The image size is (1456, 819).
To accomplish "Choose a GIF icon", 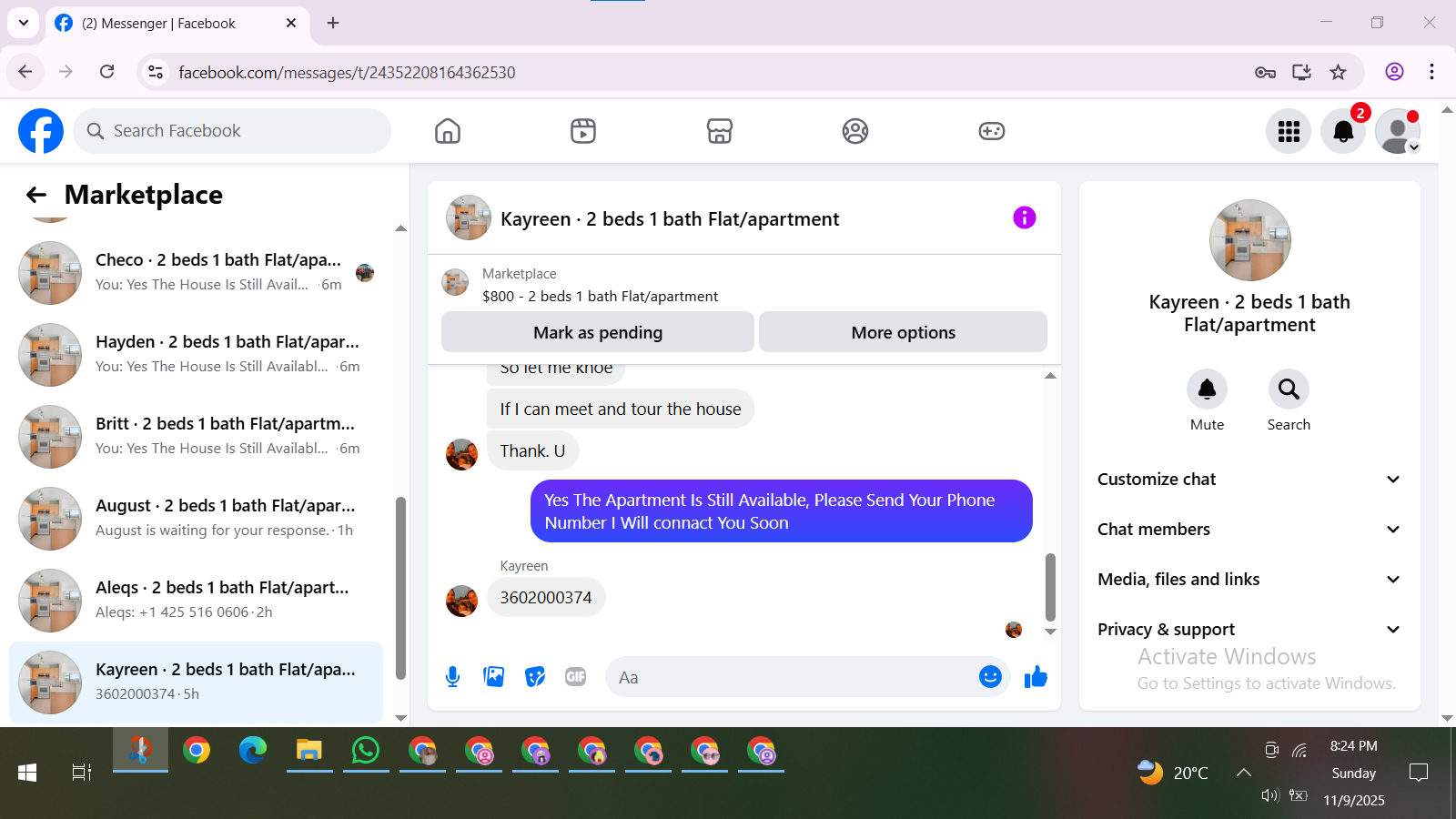I will tap(576, 677).
